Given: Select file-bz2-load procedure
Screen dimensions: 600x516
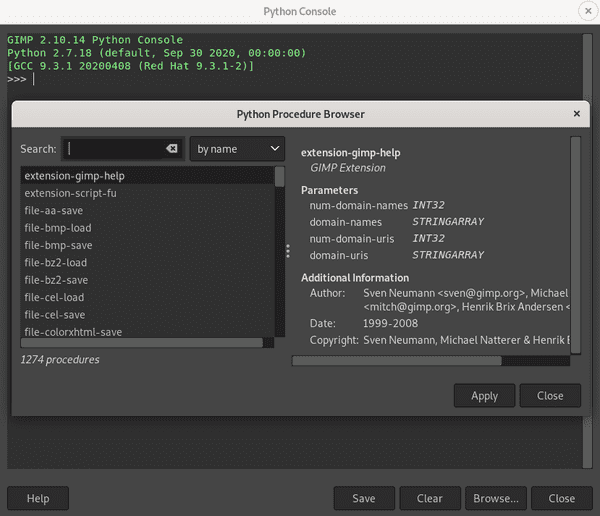Looking at the screenshot, I should coord(148,263).
